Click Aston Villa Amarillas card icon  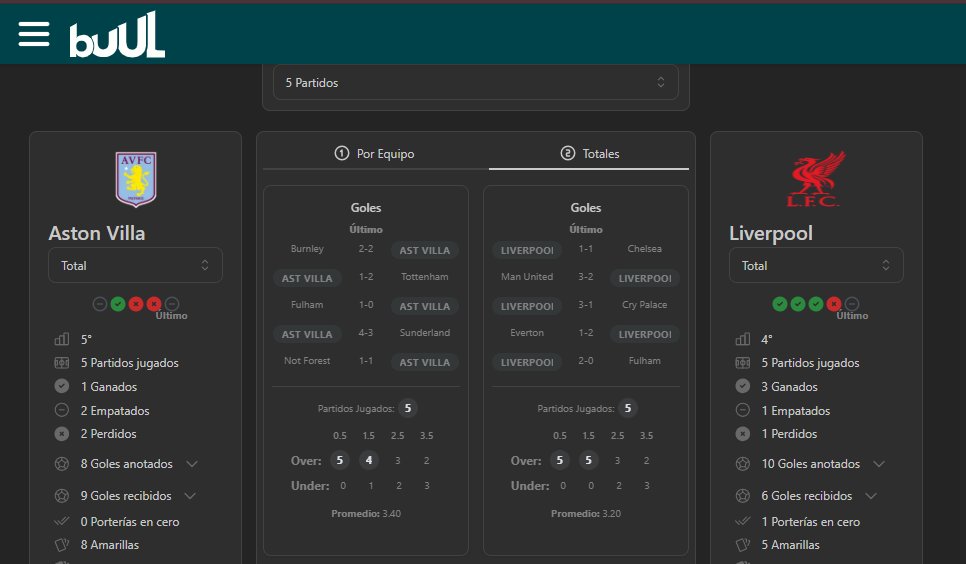pyautogui.click(x=62, y=545)
